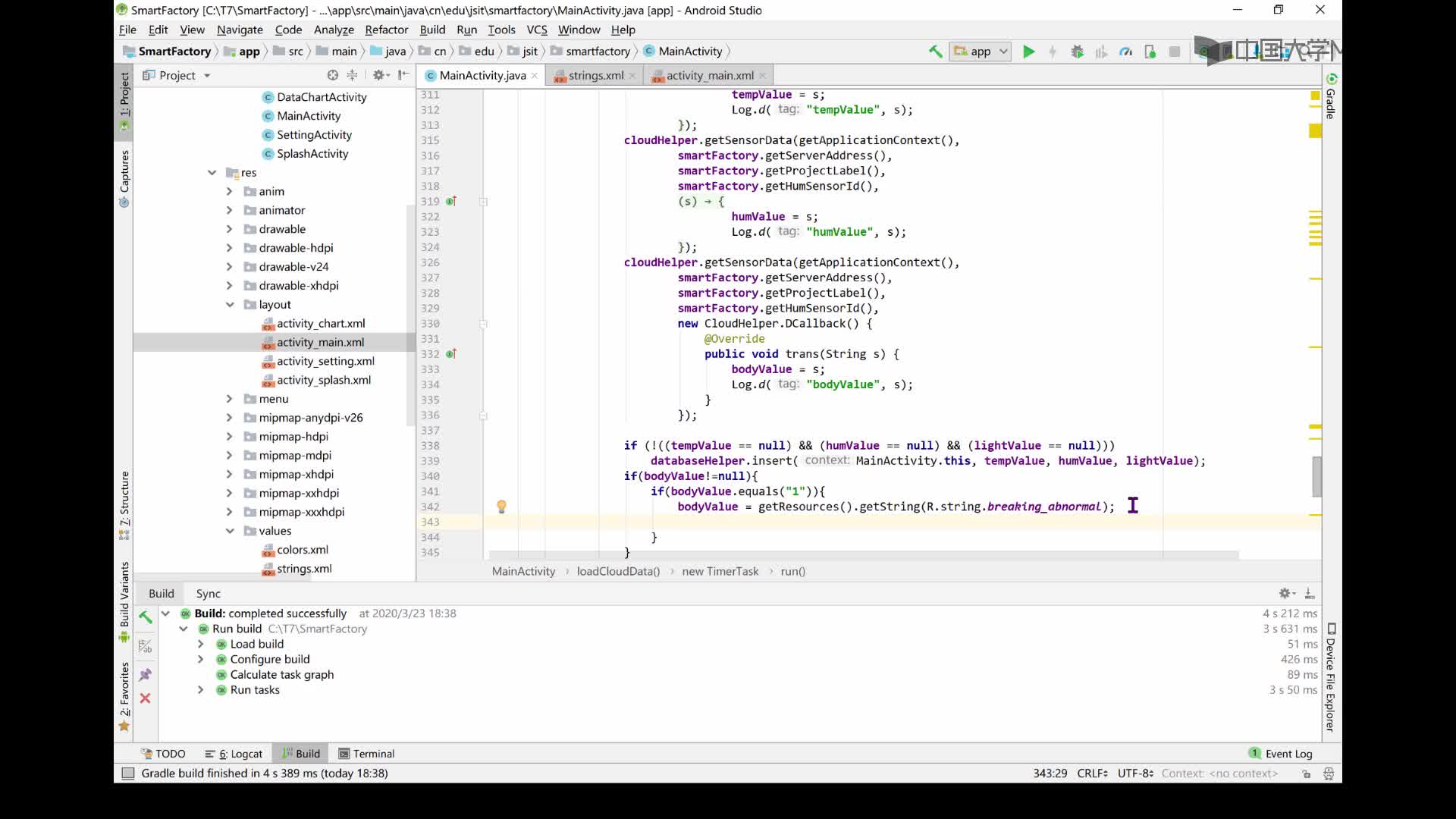1456x819 pixels.
Task: Click the override gutter marker on line 332
Action: (451, 354)
